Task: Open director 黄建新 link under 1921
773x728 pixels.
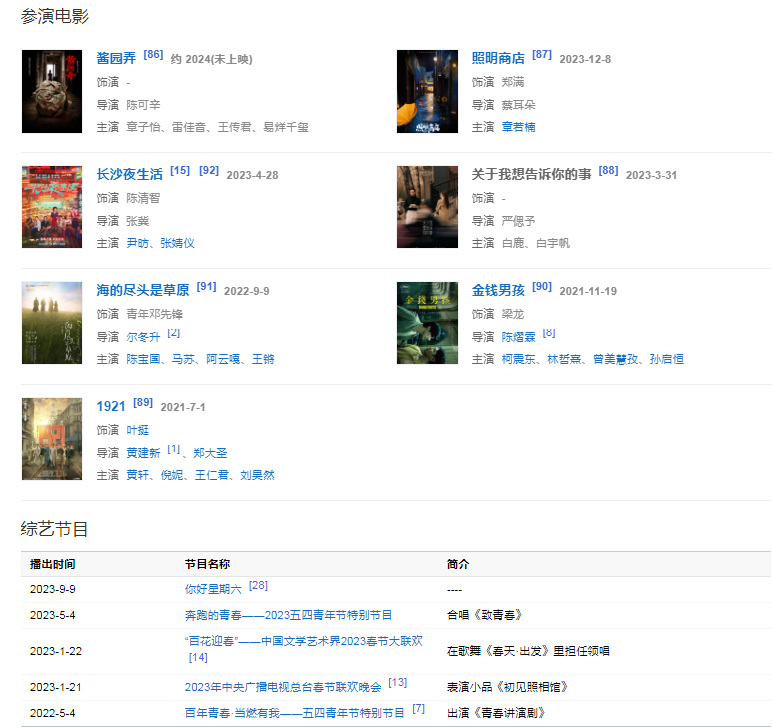Action: (143, 453)
